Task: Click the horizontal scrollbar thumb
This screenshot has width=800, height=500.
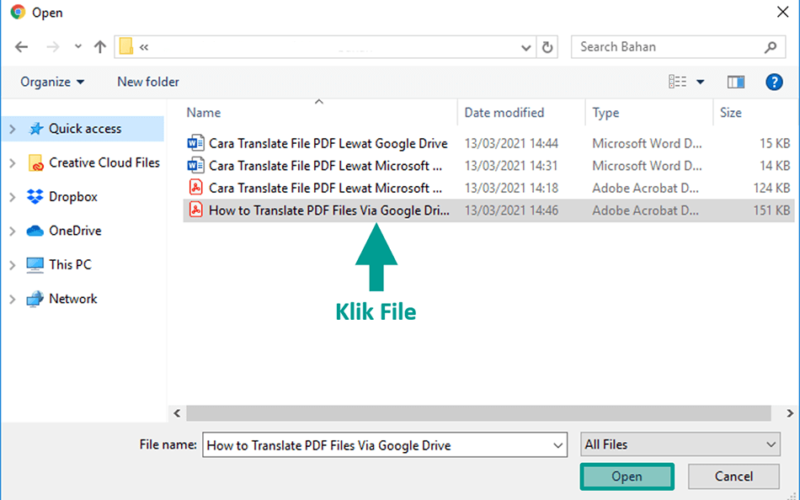Action: point(478,413)
